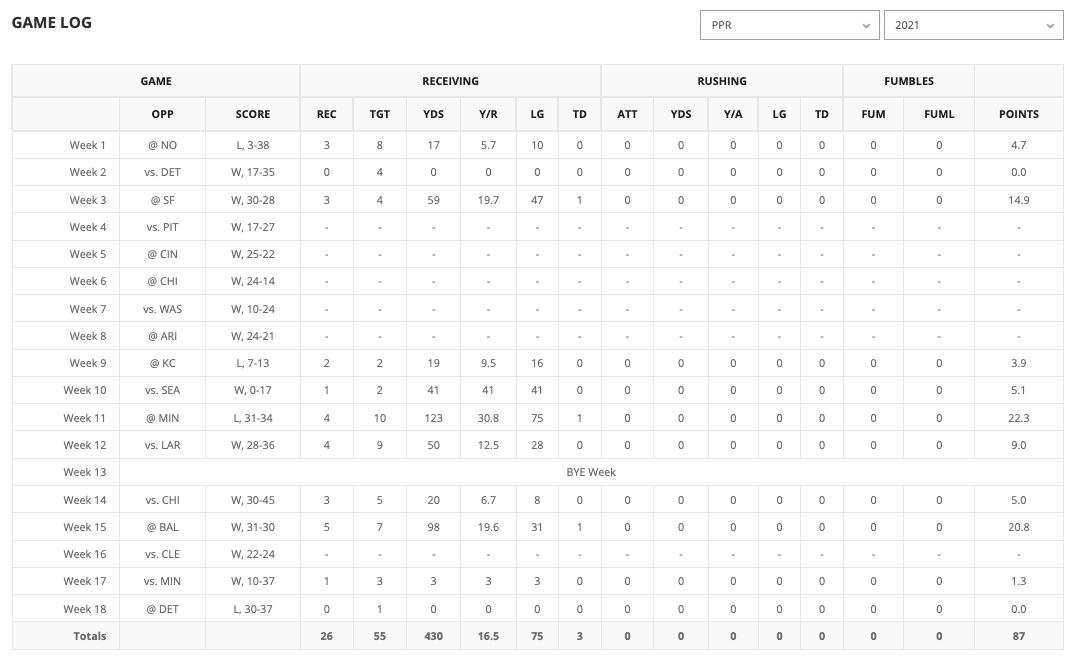Click the POINTS column header

coord(1019,114)
